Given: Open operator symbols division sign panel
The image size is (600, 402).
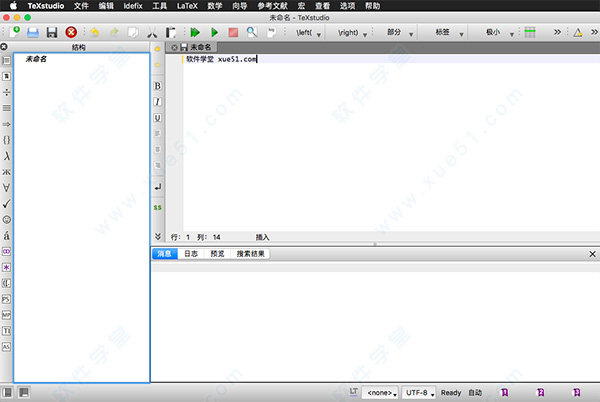Looking at the screenshot, I should coord(7,92).
